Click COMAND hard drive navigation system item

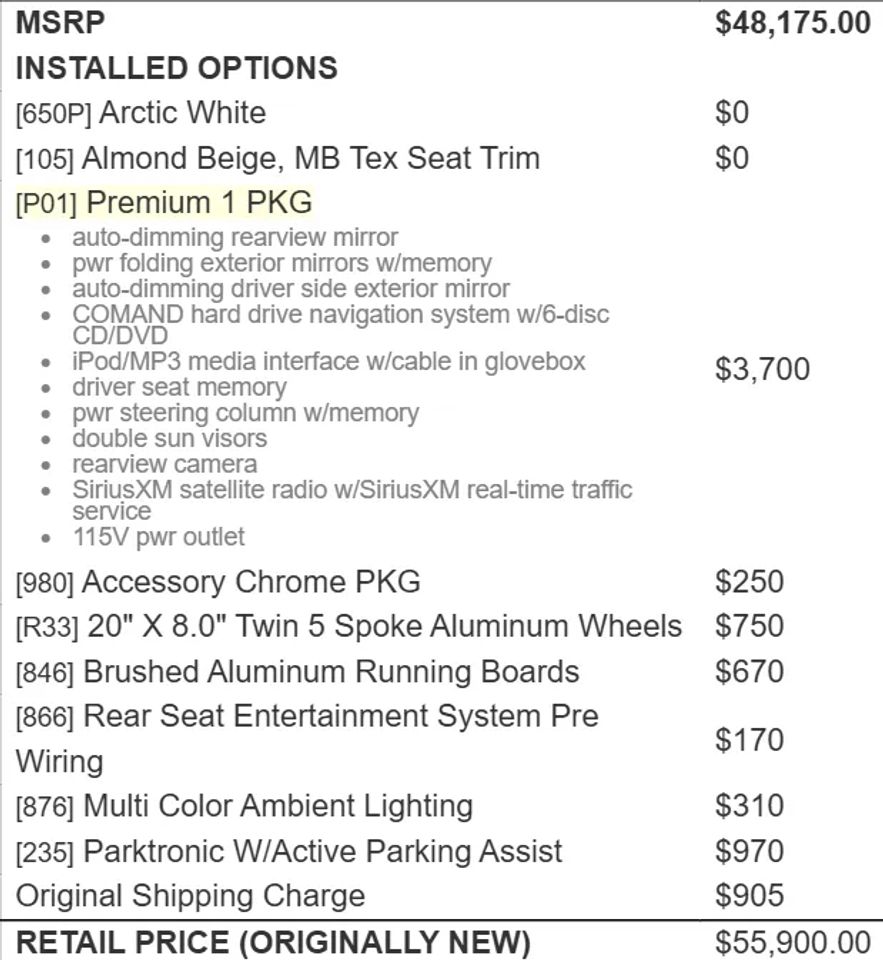(340, 324)
